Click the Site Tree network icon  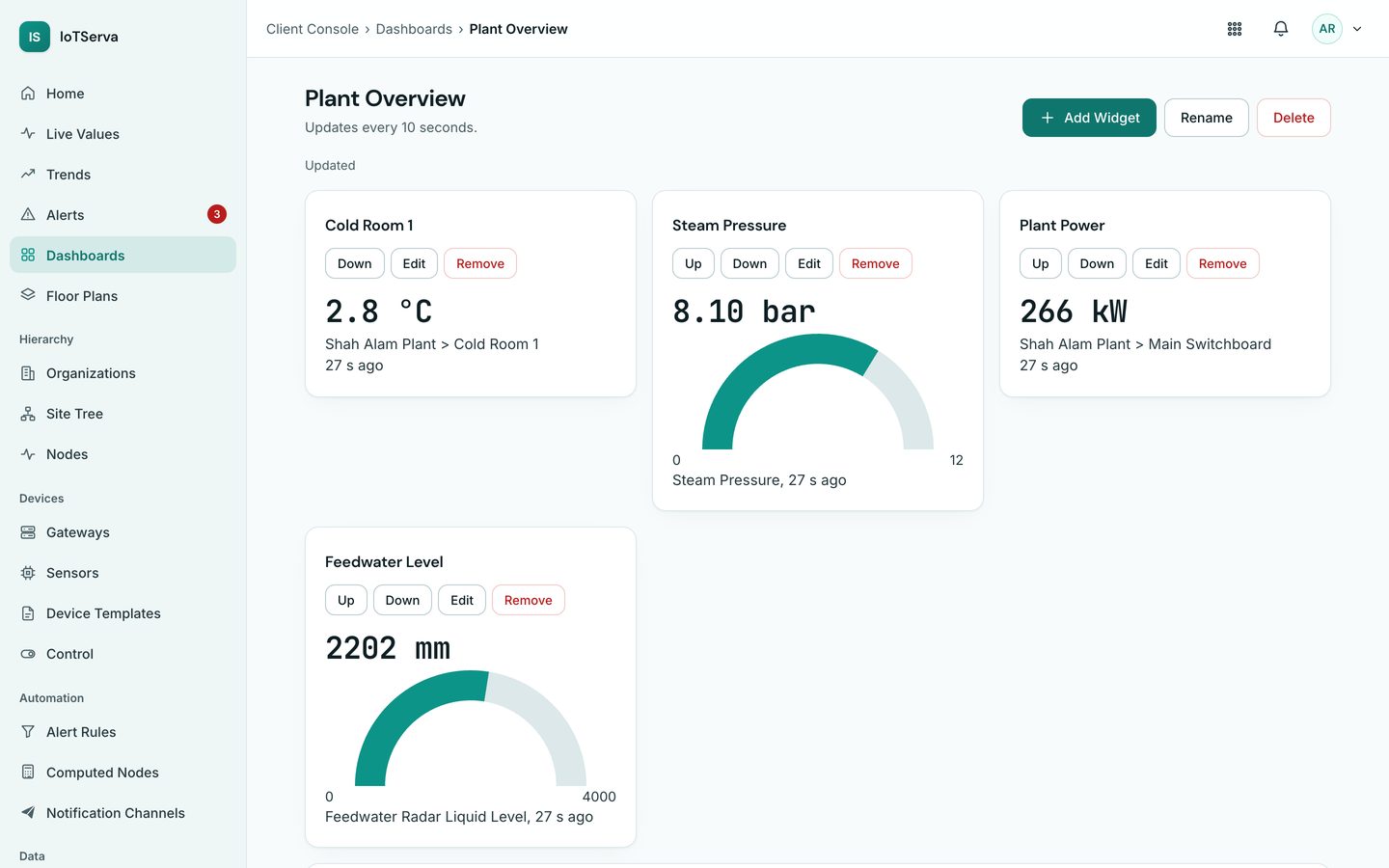[28, 414]
